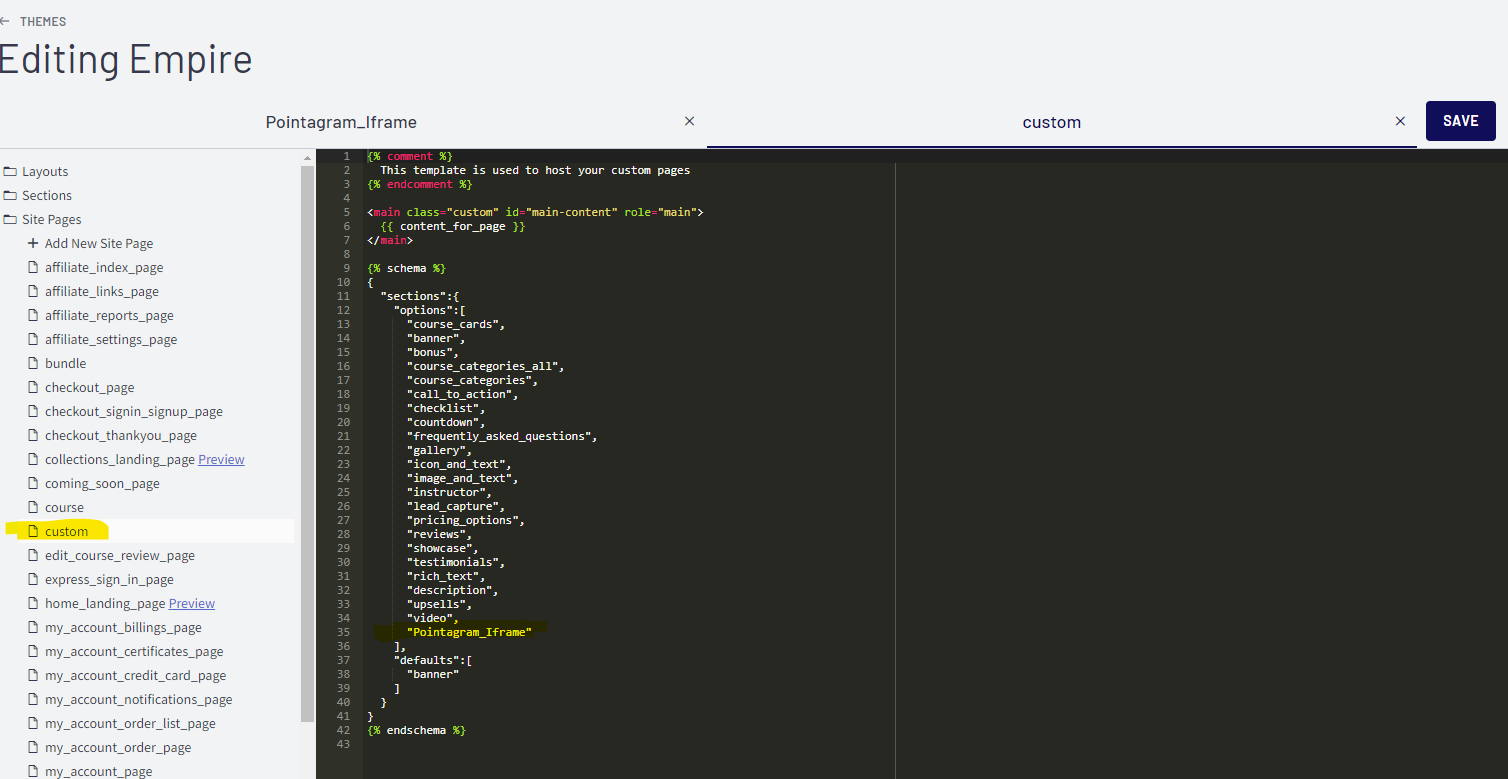The width and height of the screenshot is (1508, 779).
Task: Click the Site Pages folder icon
Action: pyautogui.click(x=10, y=219)
